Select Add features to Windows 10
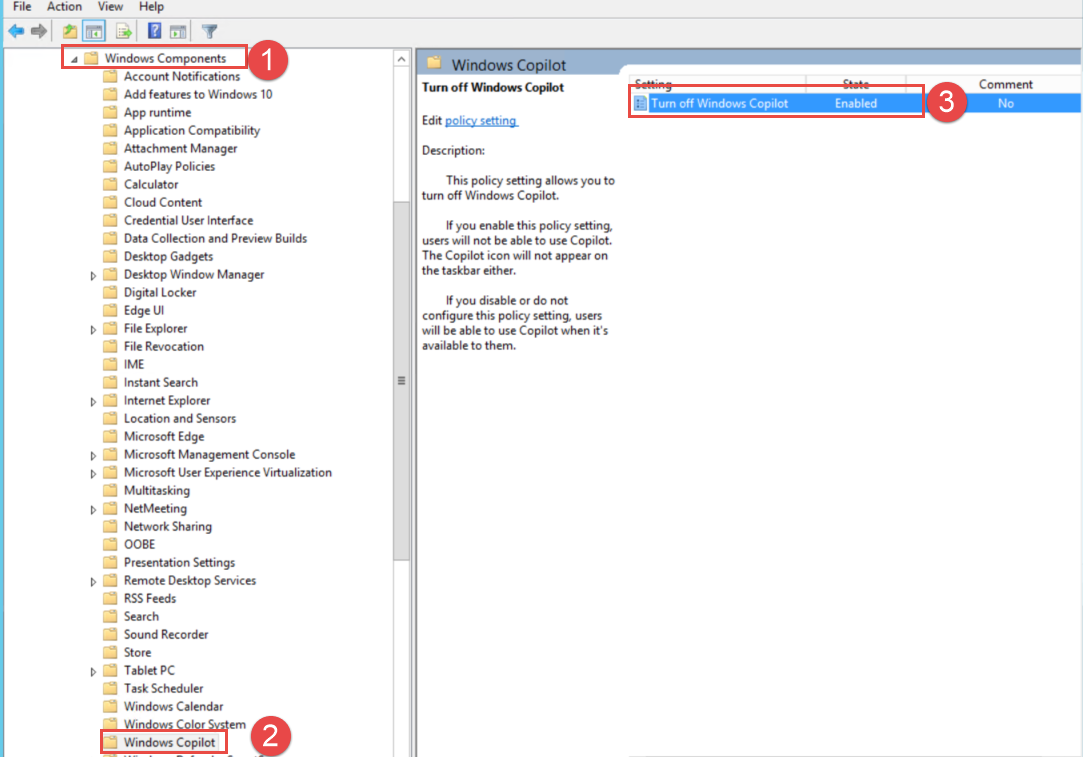The image size is (1083, 757). coord(198,94)
